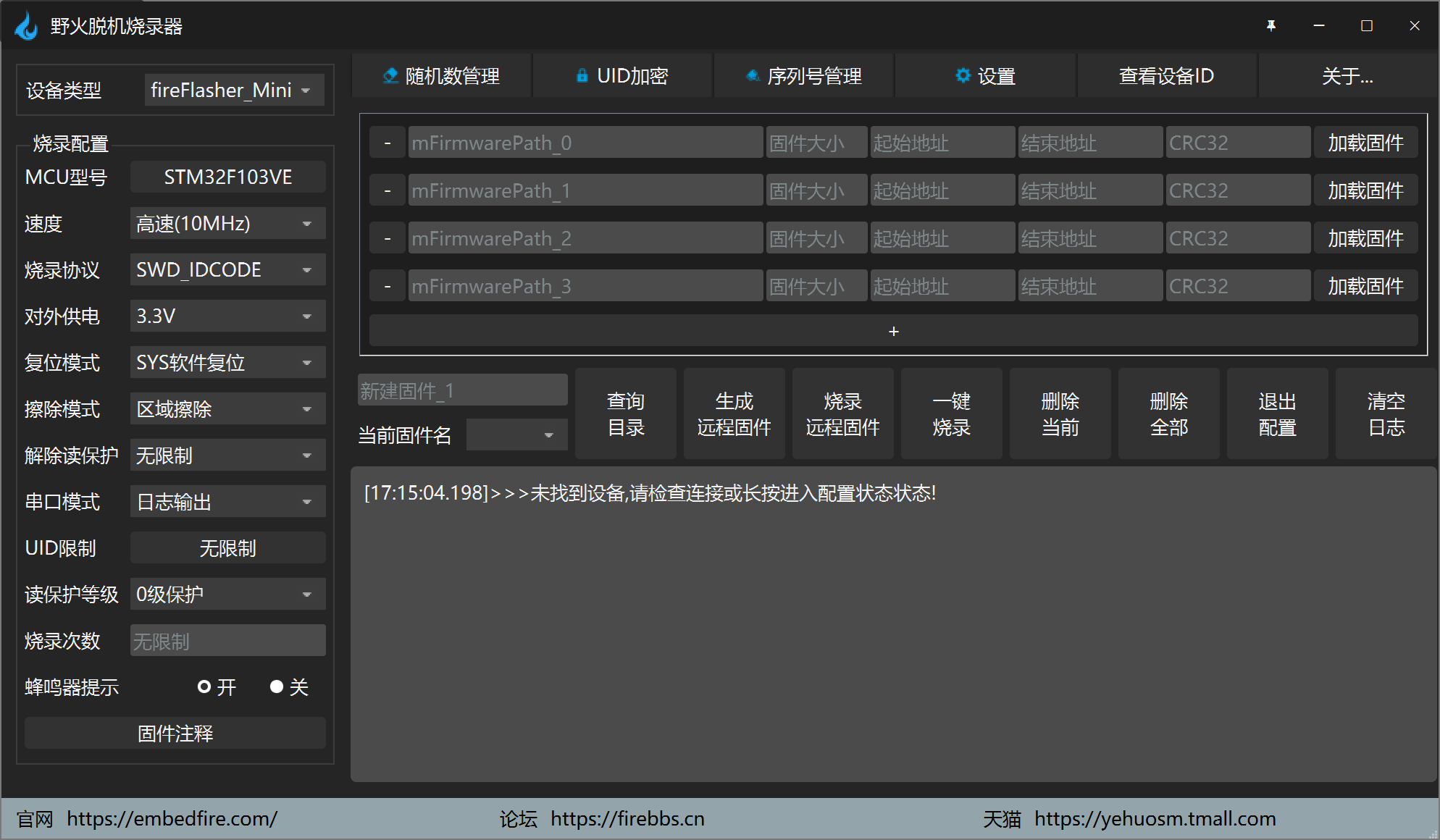
Task: Remove mFirmwarePath_2 row with minus button
Action: (x=388, y=238)
